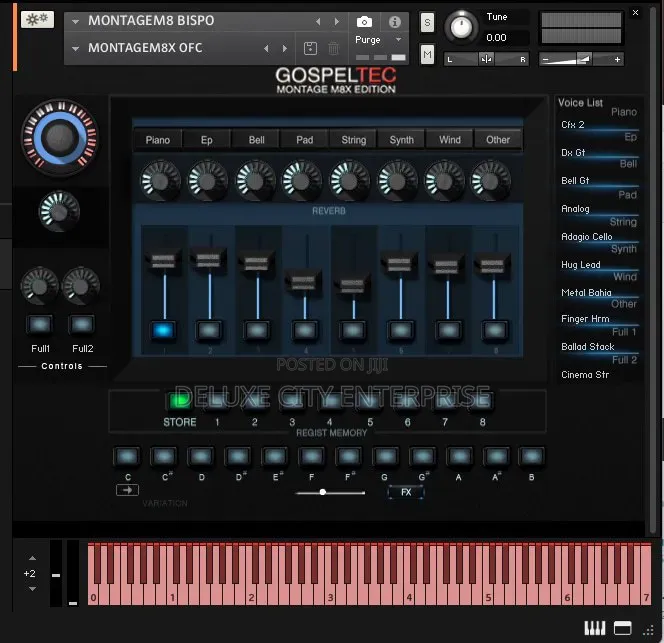Adjust the String reverb knob
Image resolution: width=664 pixels, height=643 pixels.
349,181
